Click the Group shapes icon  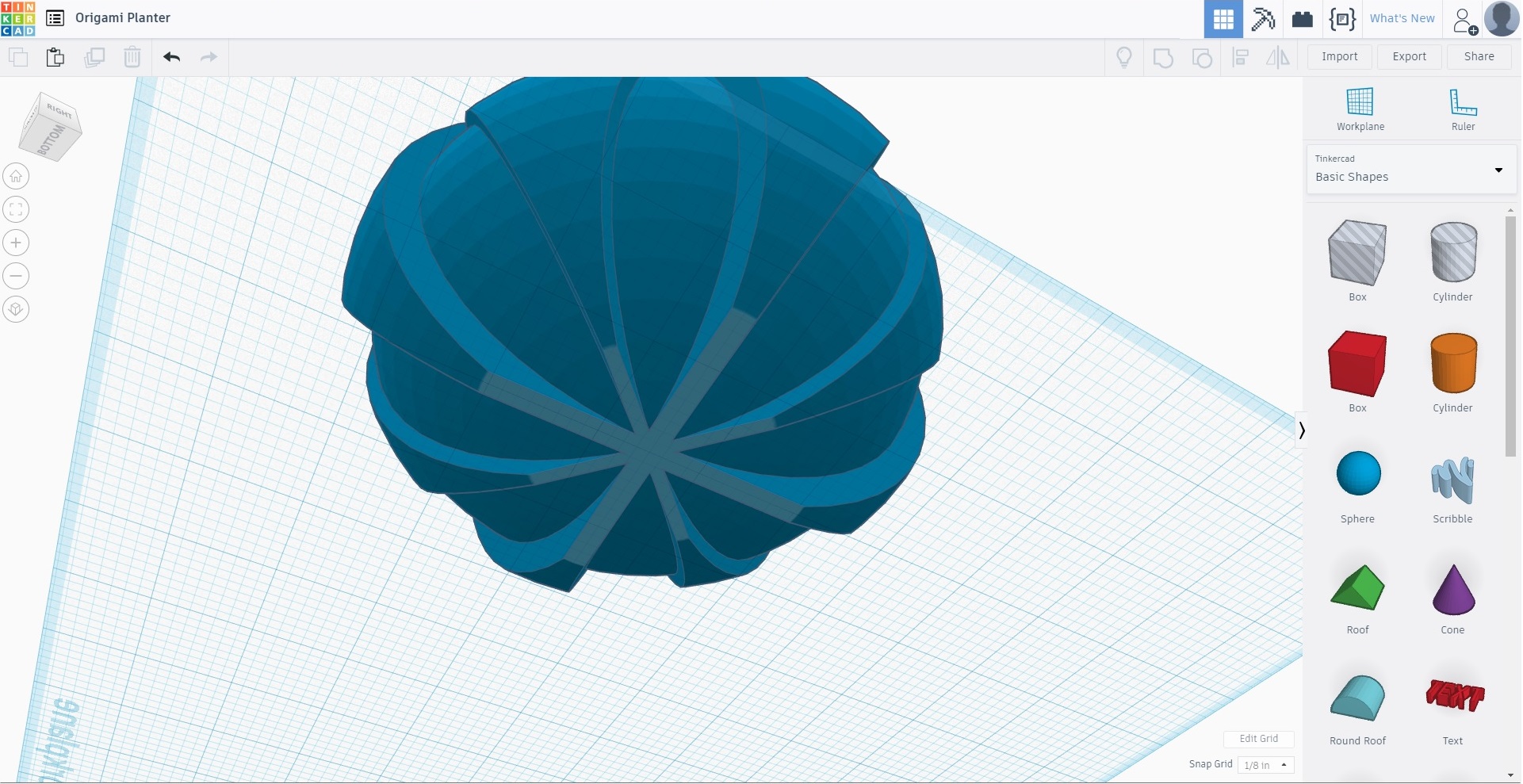[x=1163, y=58]
